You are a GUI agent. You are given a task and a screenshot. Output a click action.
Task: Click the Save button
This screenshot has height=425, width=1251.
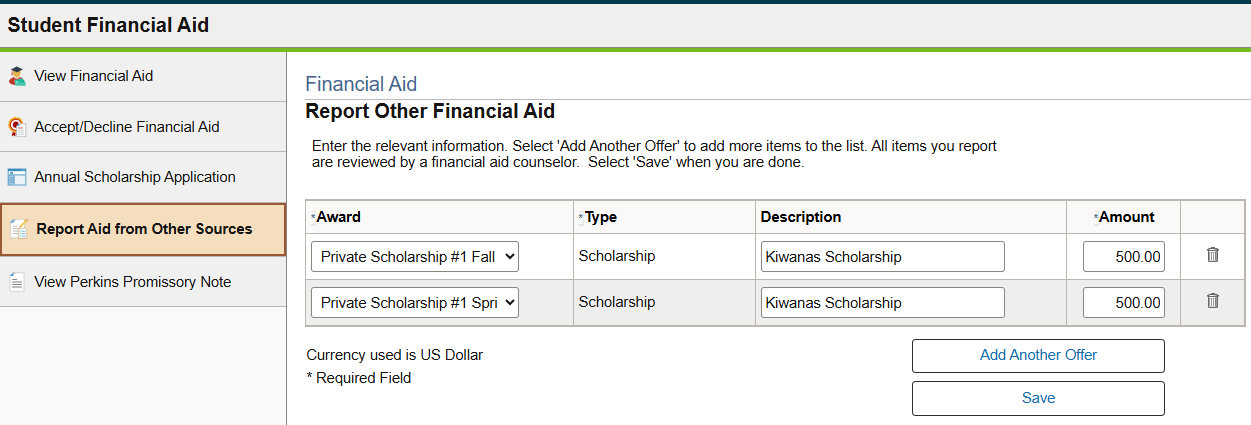1038,398
